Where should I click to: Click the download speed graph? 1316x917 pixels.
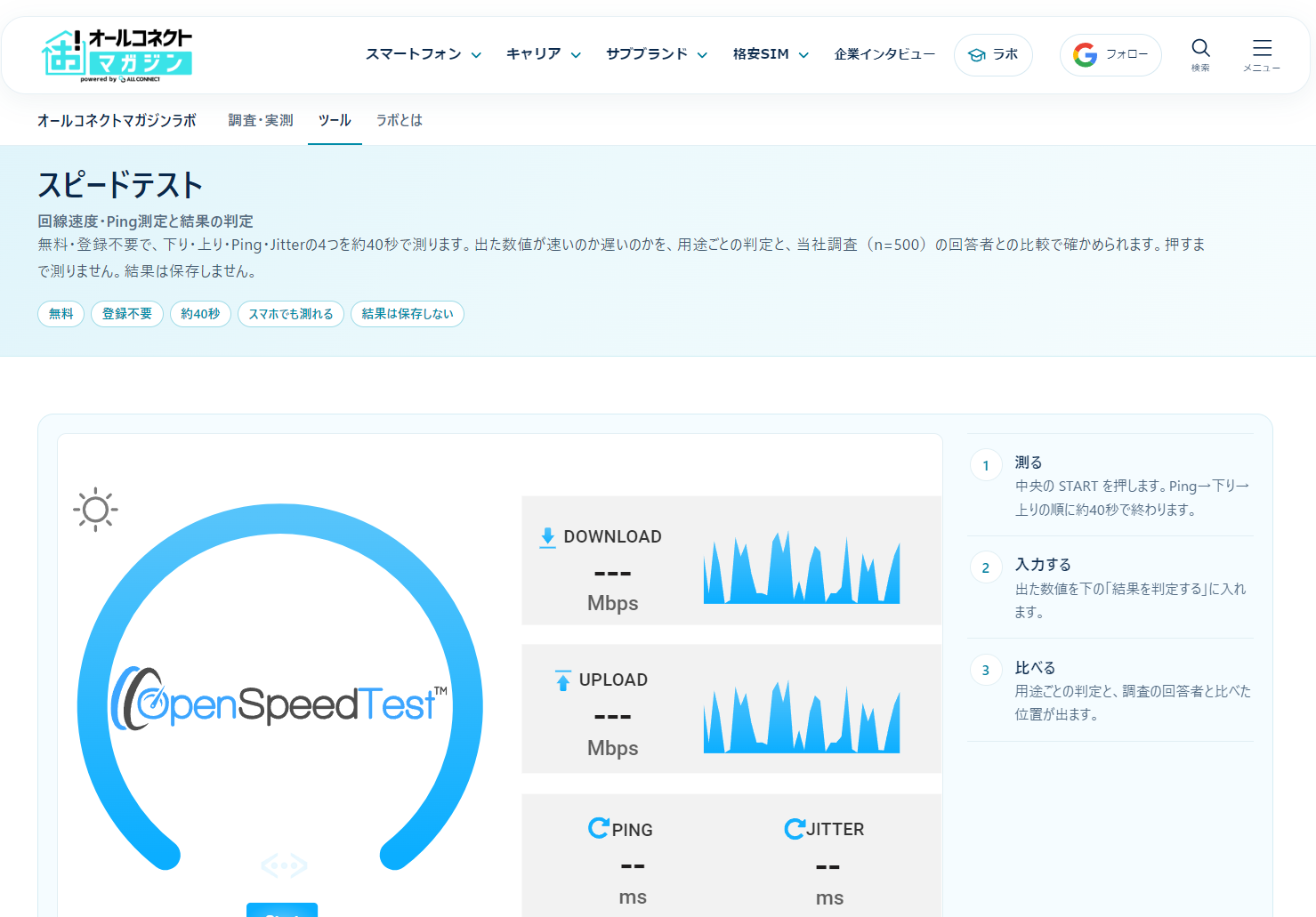click(x=802, y=568)
